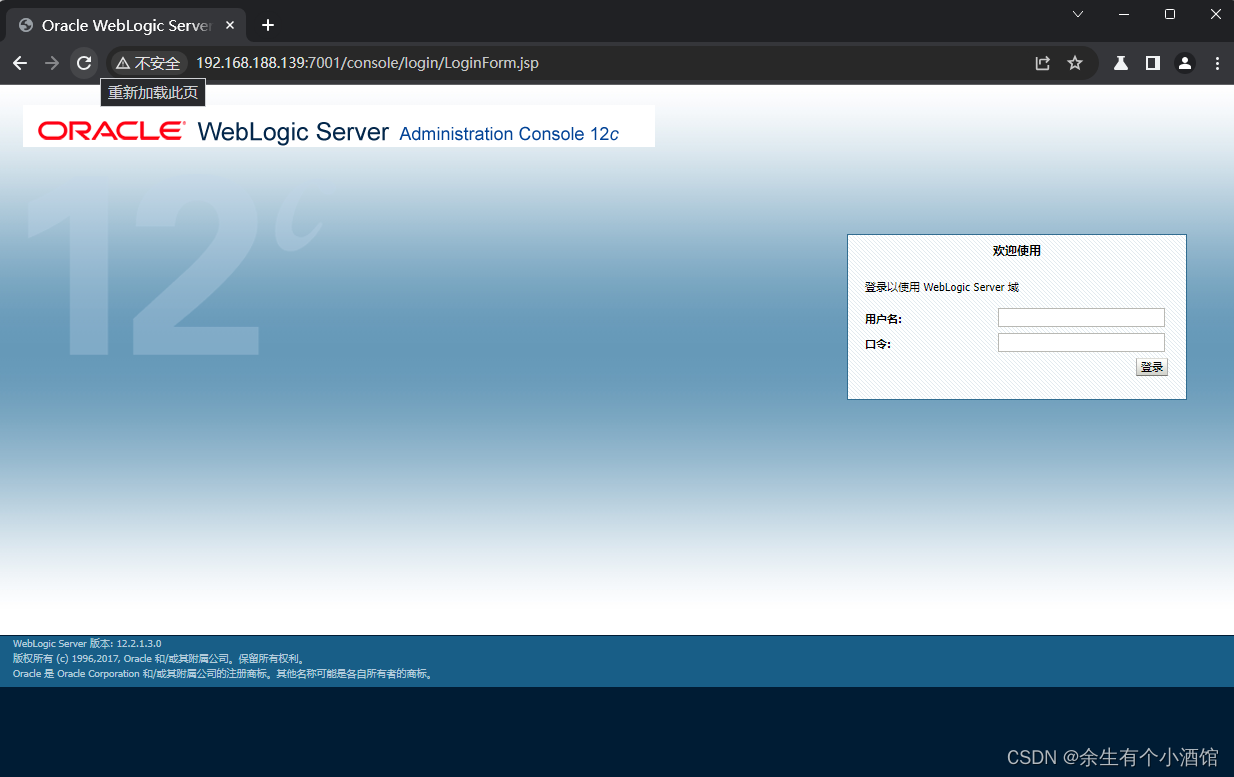Click the address bar URL
The height and width of the screenshot is (777, 1234).
pos(367,63)
